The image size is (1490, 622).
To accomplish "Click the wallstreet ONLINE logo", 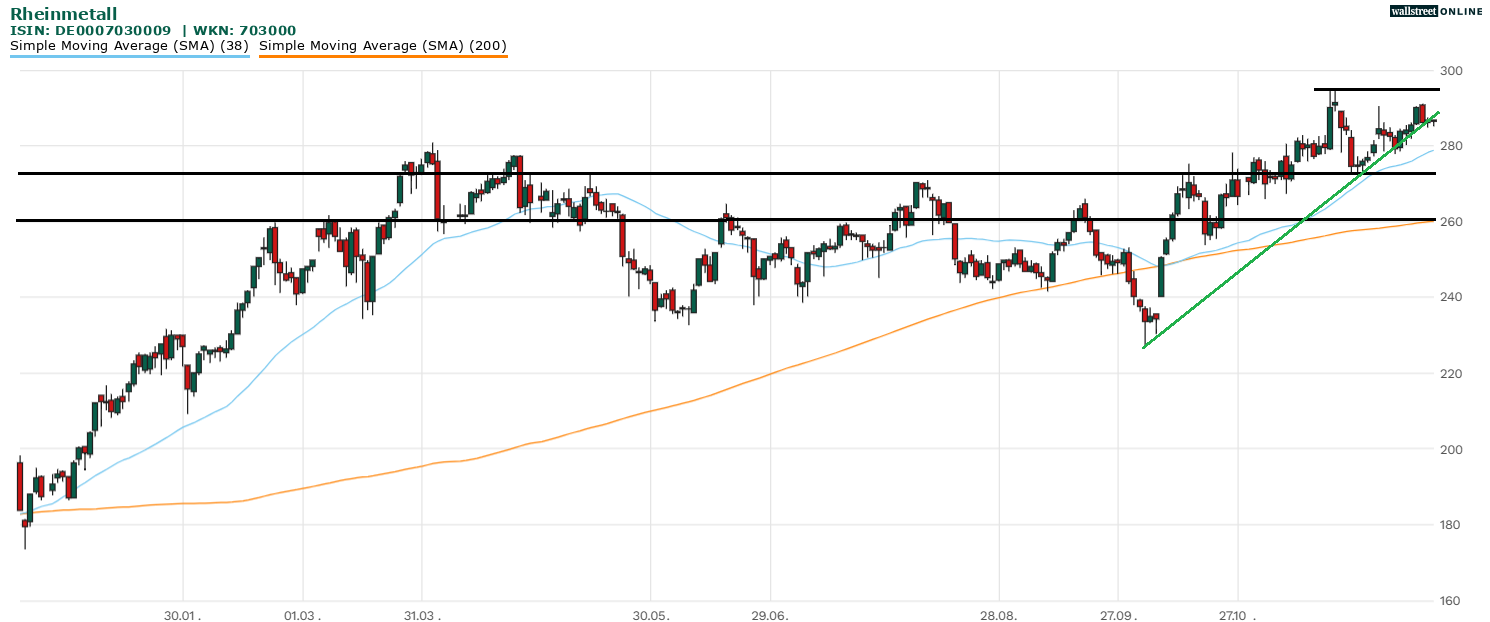I will coord(1439,11).
